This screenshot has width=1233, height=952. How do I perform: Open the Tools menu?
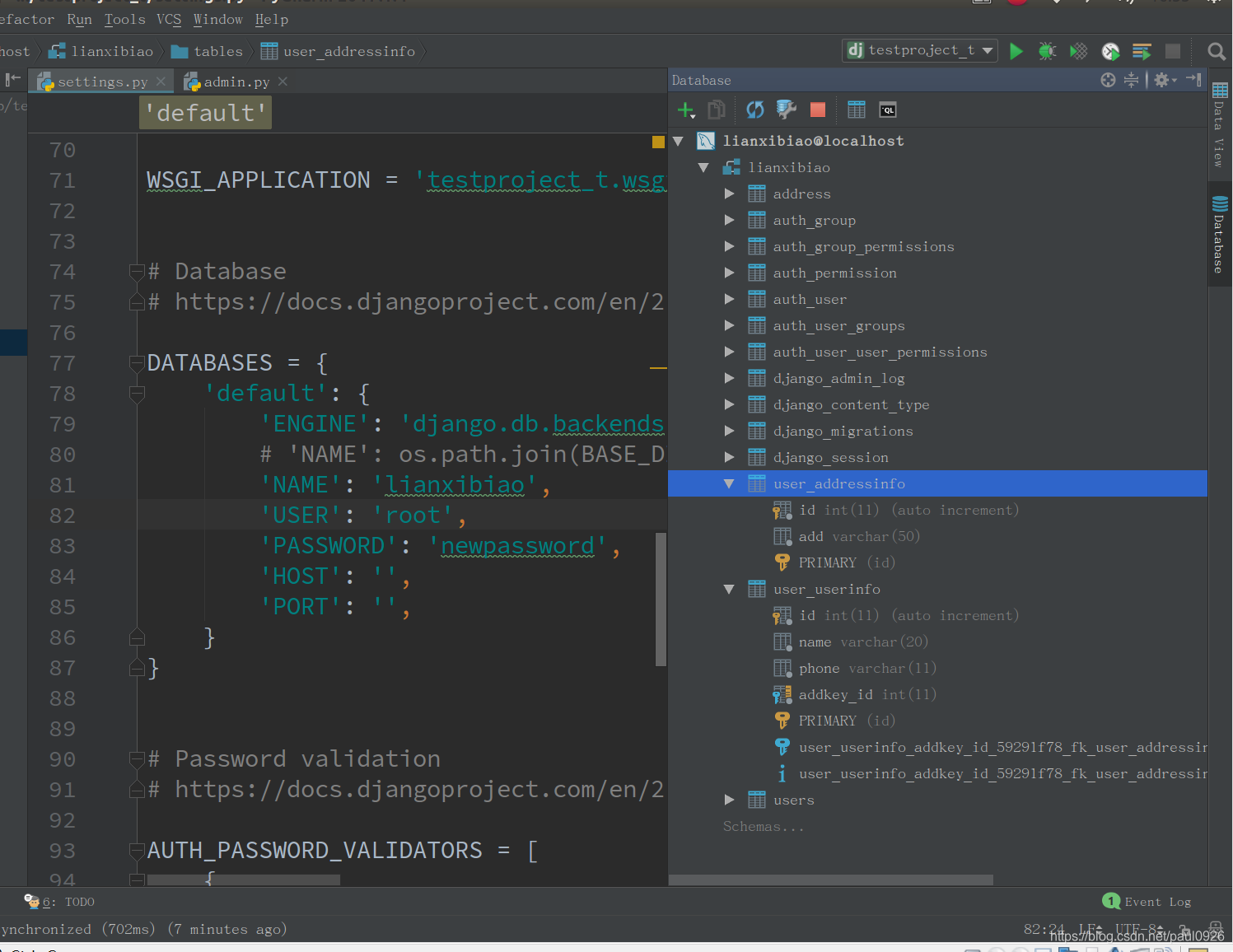tap(124, 19)
